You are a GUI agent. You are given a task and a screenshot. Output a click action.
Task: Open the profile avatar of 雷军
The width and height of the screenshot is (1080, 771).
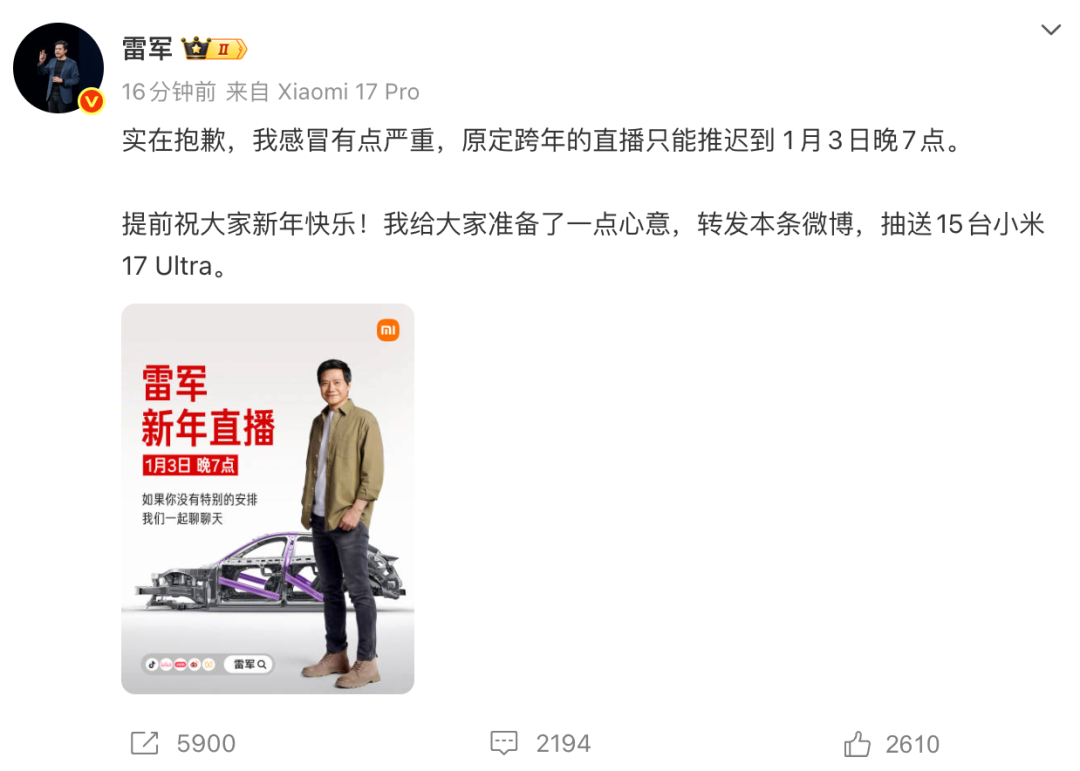click(x=59, y=68)
